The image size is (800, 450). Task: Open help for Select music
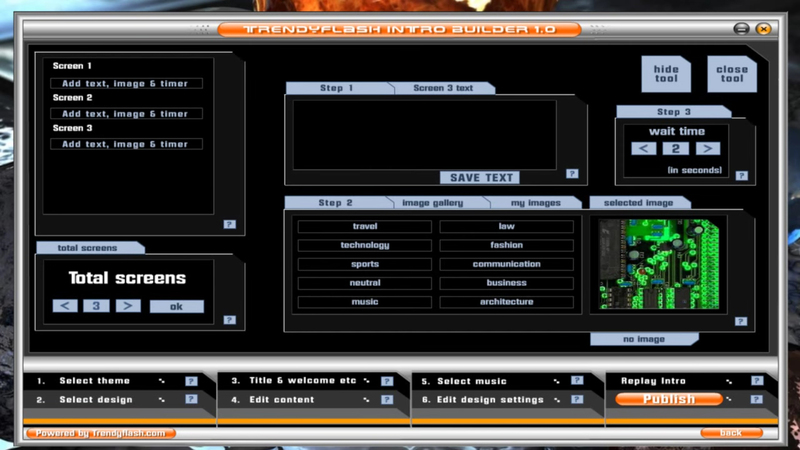(x=577, y=380)
